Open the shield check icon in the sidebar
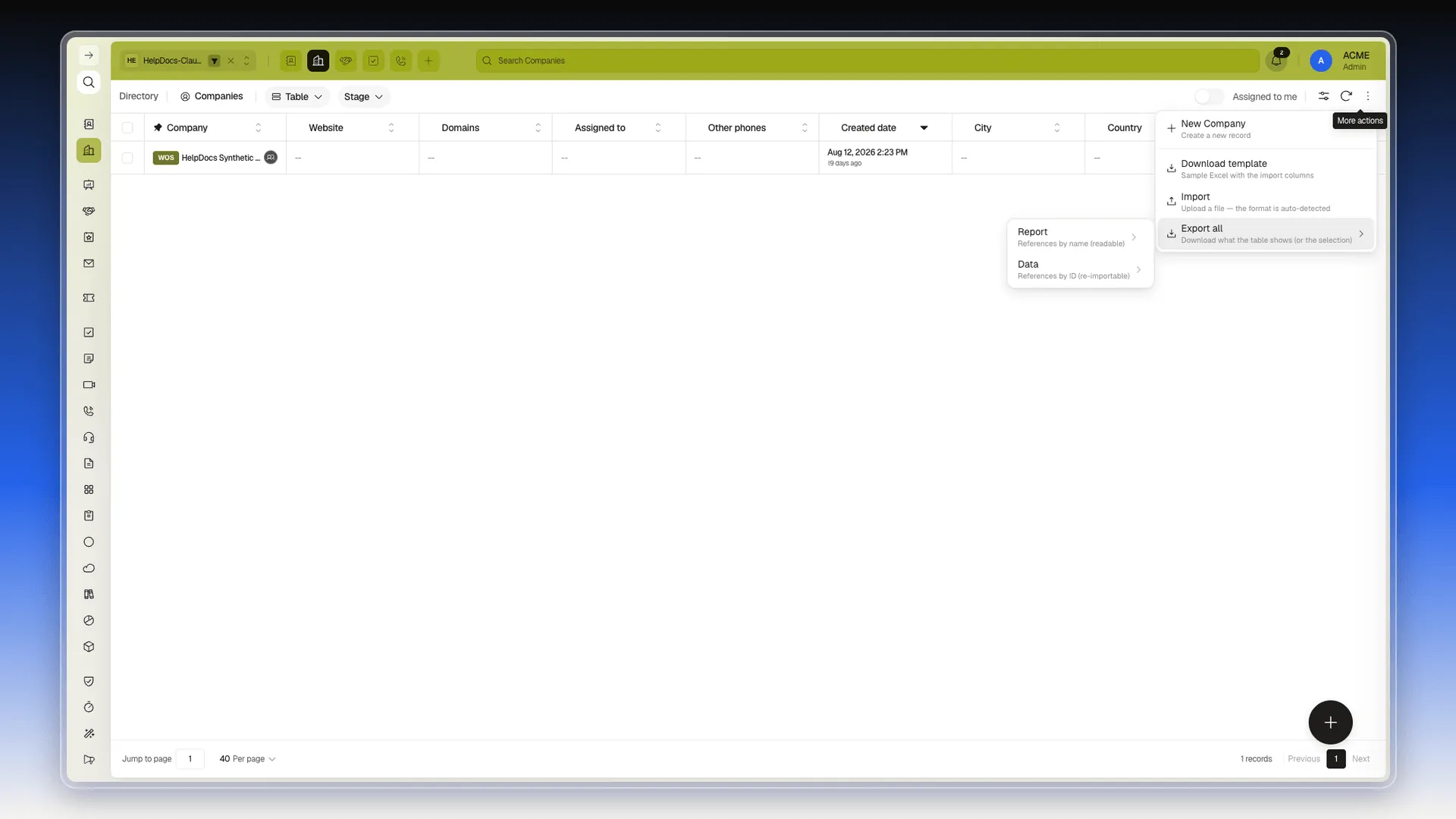The height and width of the screenshot is (819, 1456). (89, 681)
